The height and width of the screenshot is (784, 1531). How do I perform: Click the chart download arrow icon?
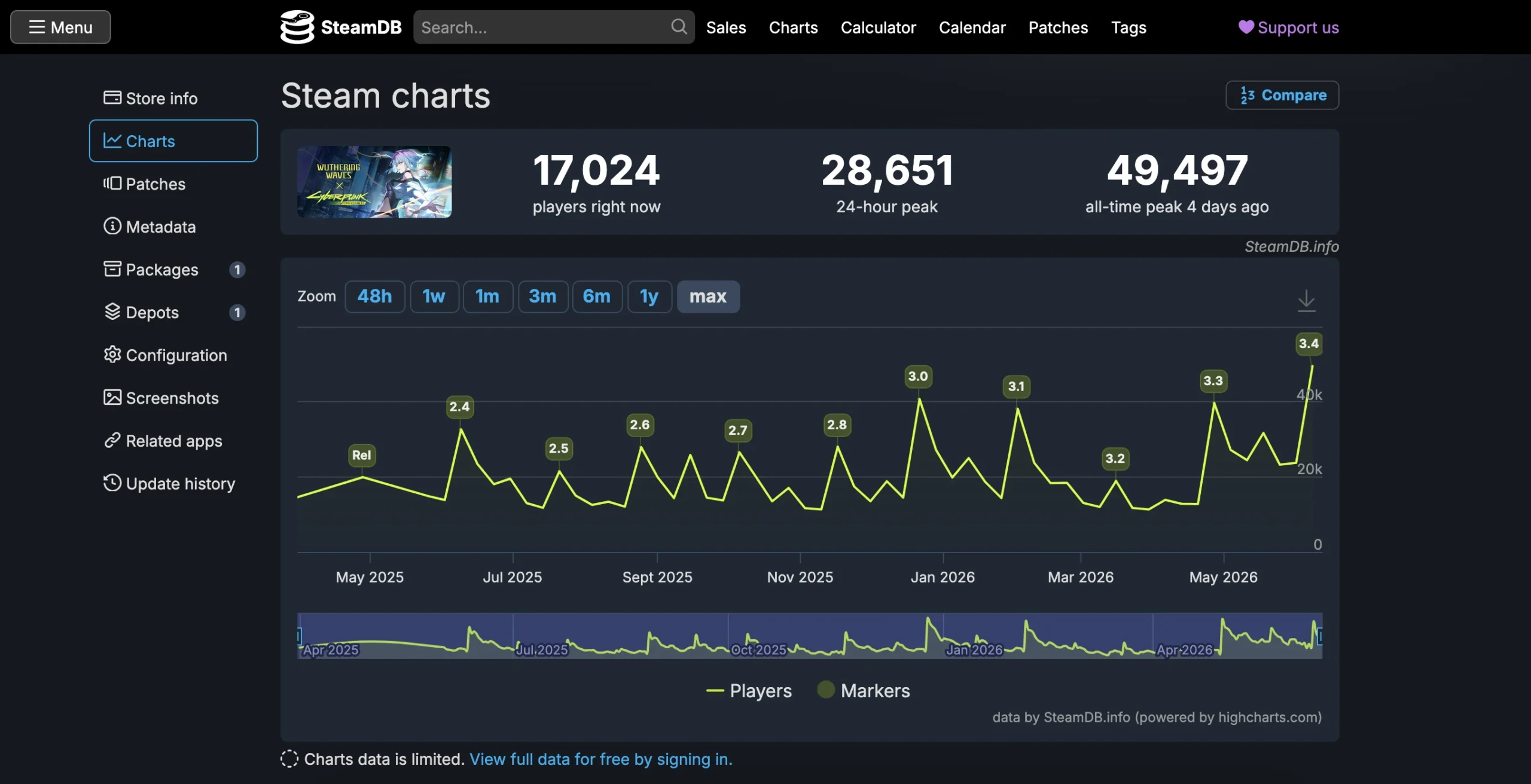coord(1306,300)
